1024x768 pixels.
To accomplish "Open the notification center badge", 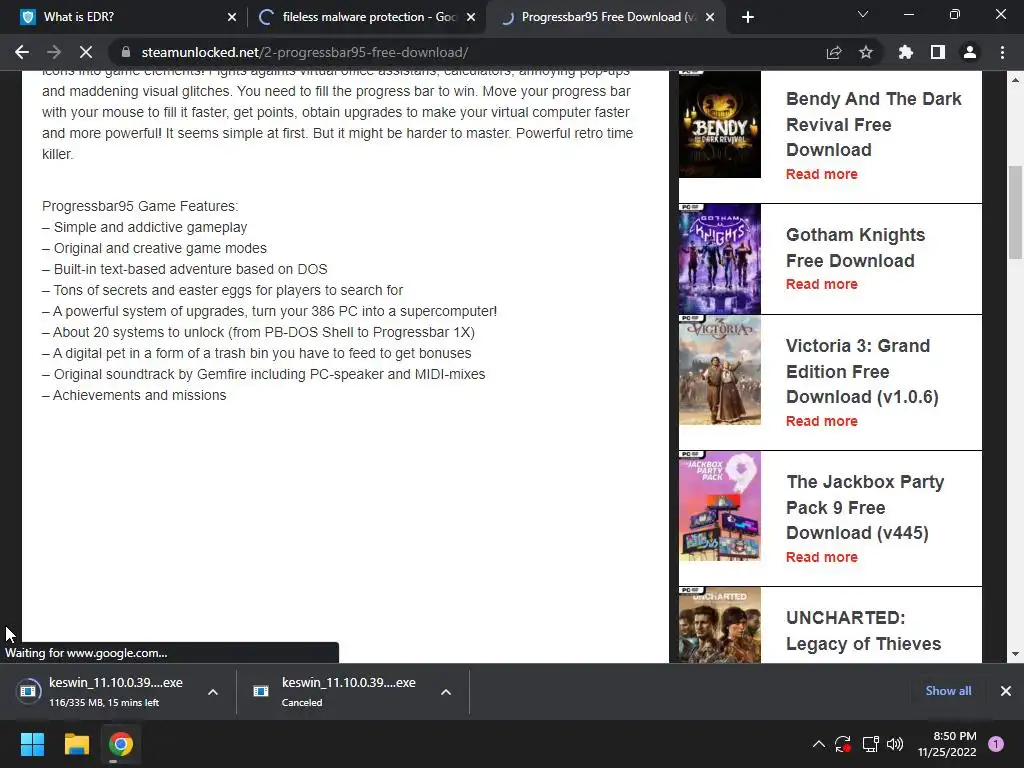I will pos(996,743).
